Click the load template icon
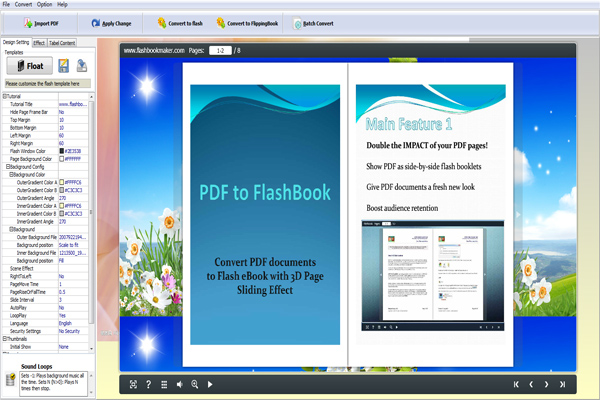 pos(82,66)
